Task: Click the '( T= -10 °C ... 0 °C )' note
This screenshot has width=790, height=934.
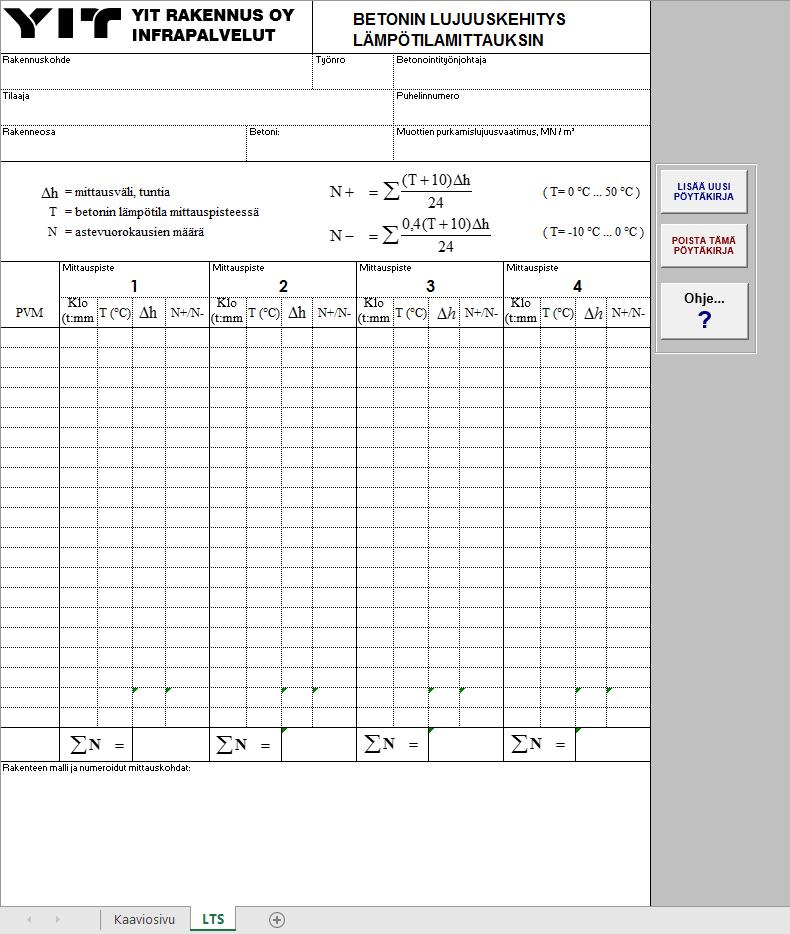Action: click(593, 232)
